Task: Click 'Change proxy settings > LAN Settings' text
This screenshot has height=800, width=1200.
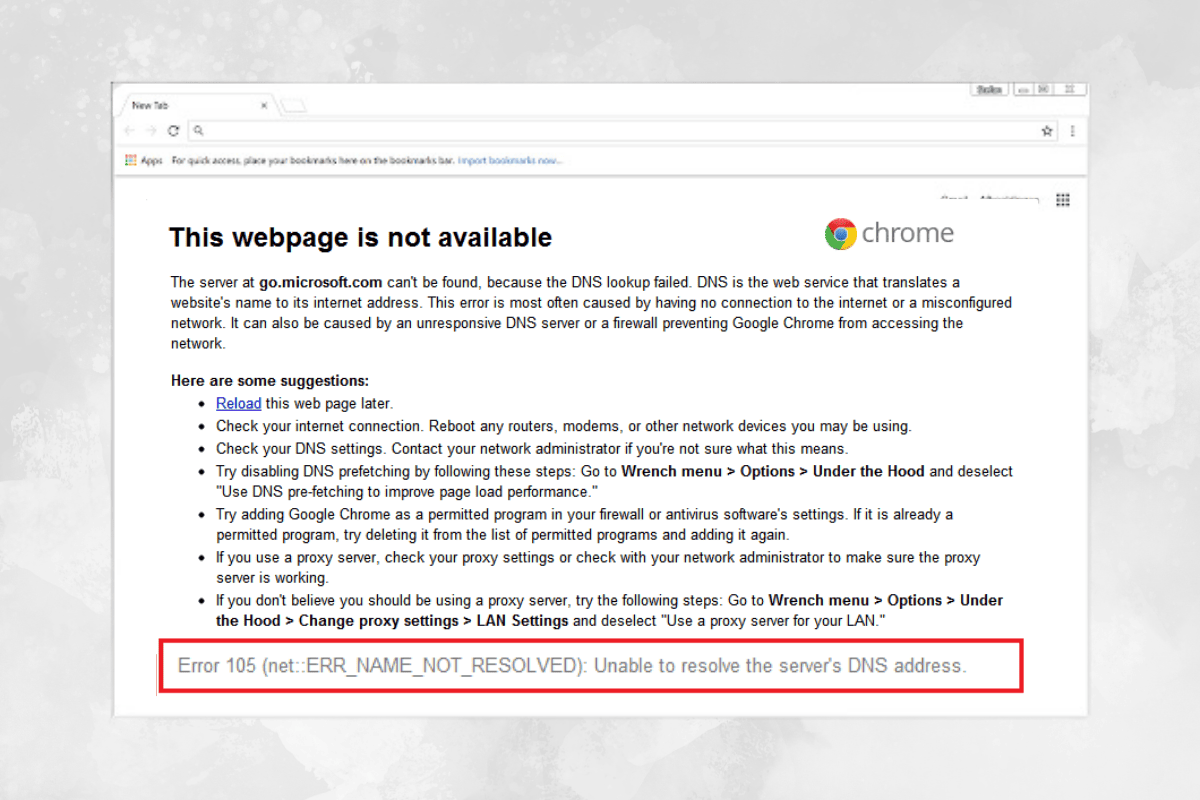Action: (434, 621)
